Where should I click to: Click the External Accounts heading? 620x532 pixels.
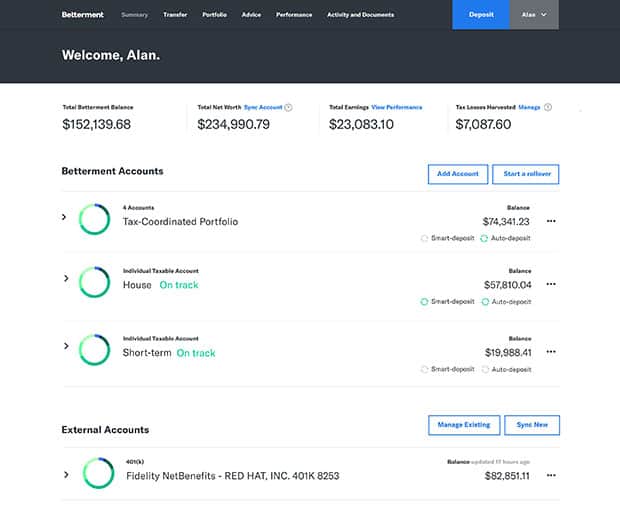pyautogui.click(x=105, y=430)
